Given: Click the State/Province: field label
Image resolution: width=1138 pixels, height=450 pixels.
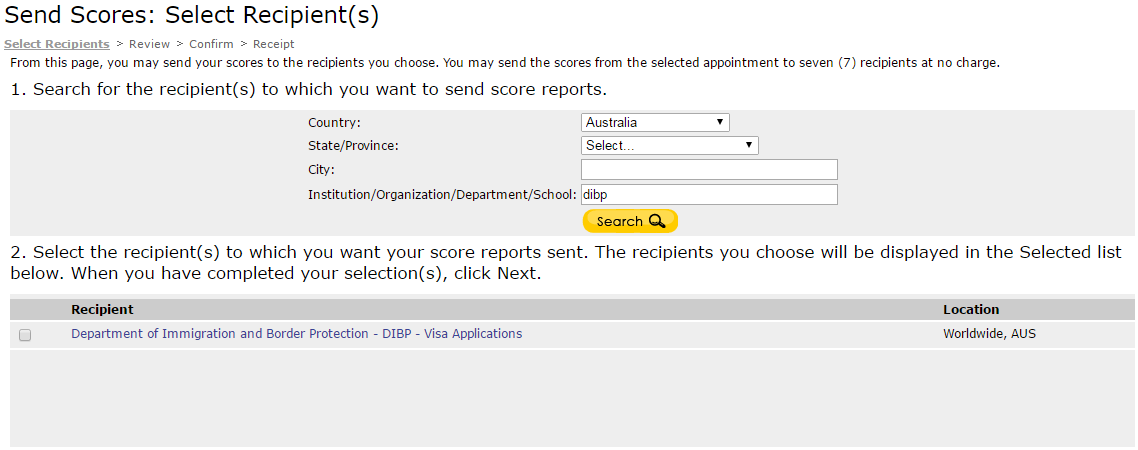Looking at the screenshot, I should tap(353, 146).
